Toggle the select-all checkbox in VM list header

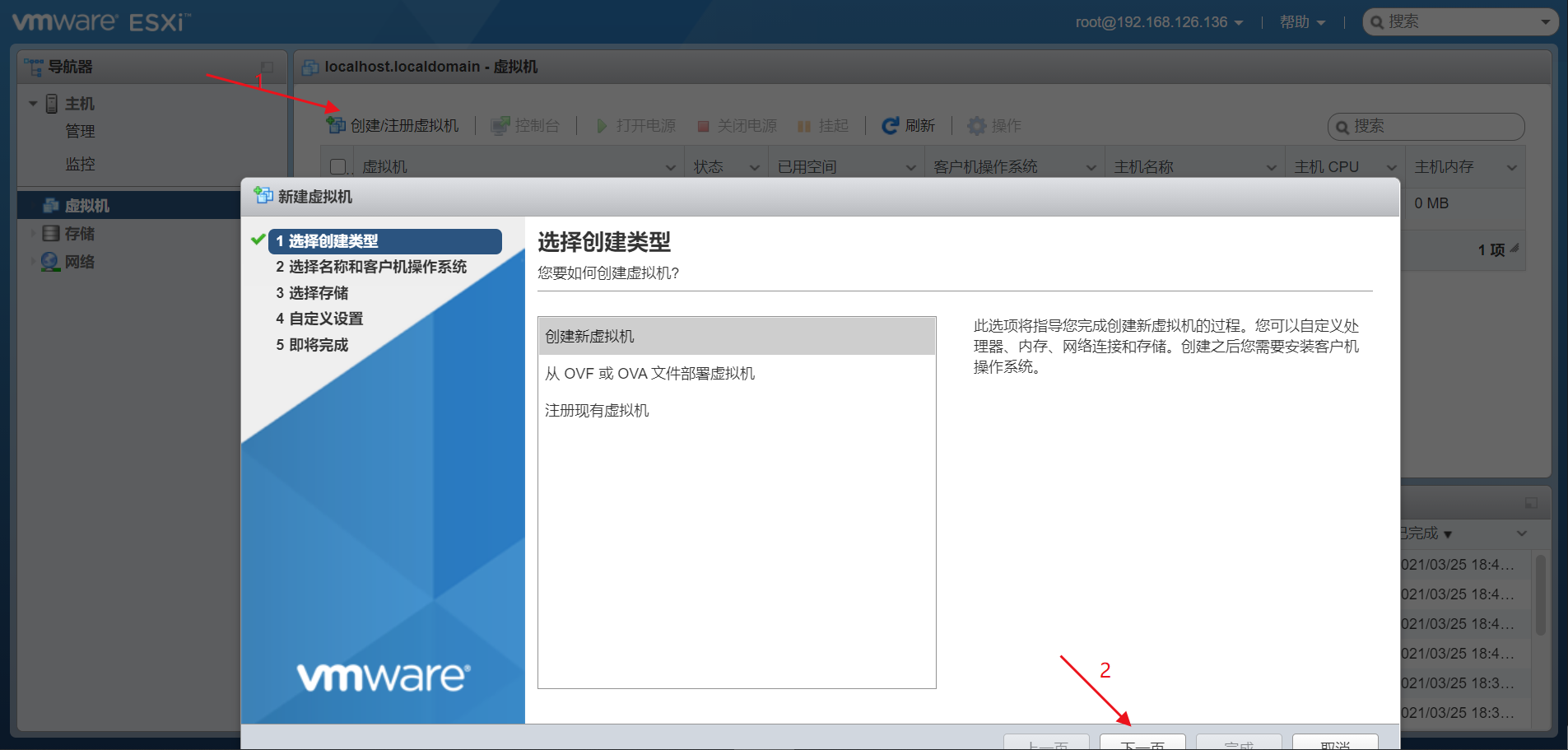point(337,165)
